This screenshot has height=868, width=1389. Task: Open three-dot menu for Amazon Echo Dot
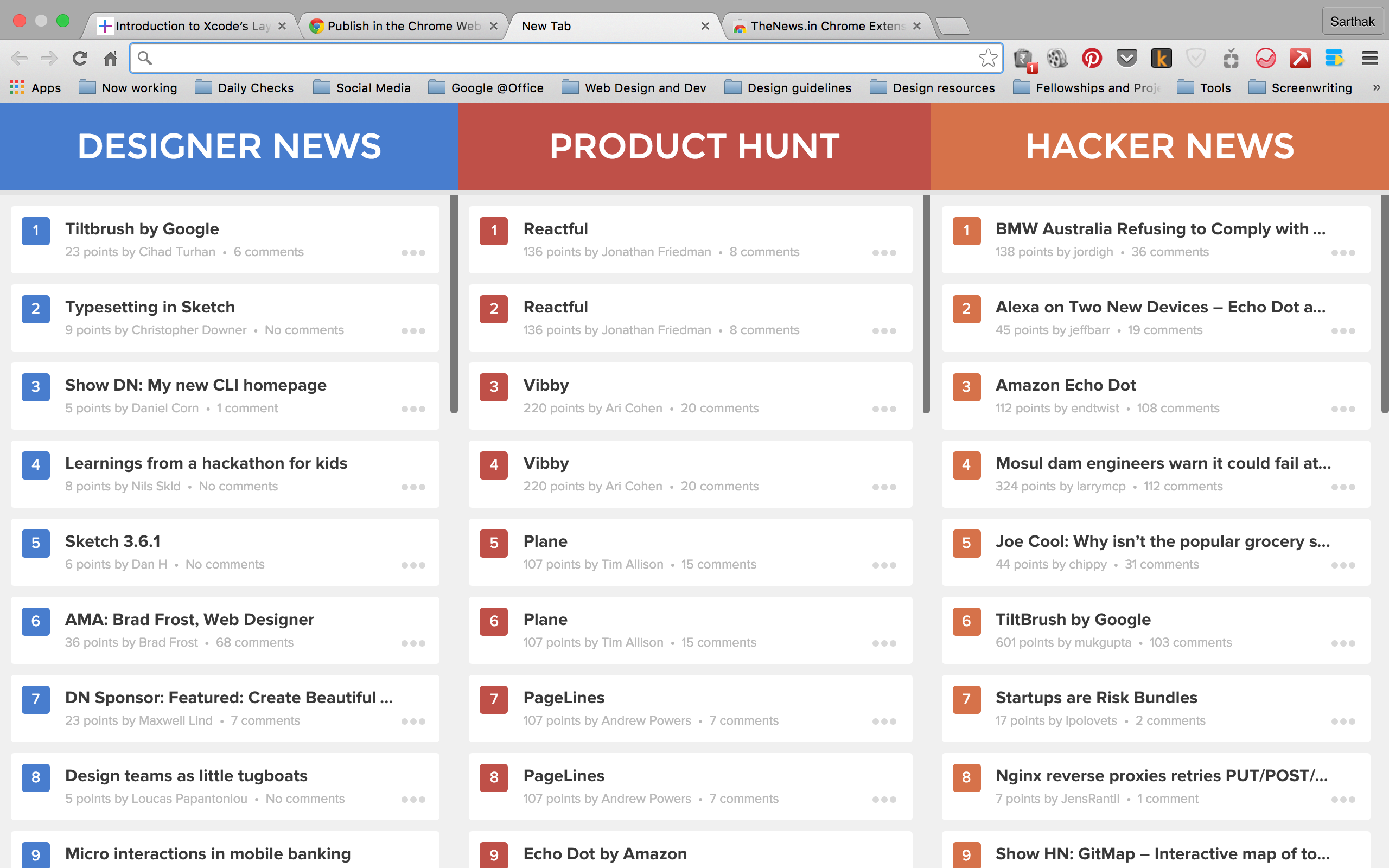(x=1343, y=409)
